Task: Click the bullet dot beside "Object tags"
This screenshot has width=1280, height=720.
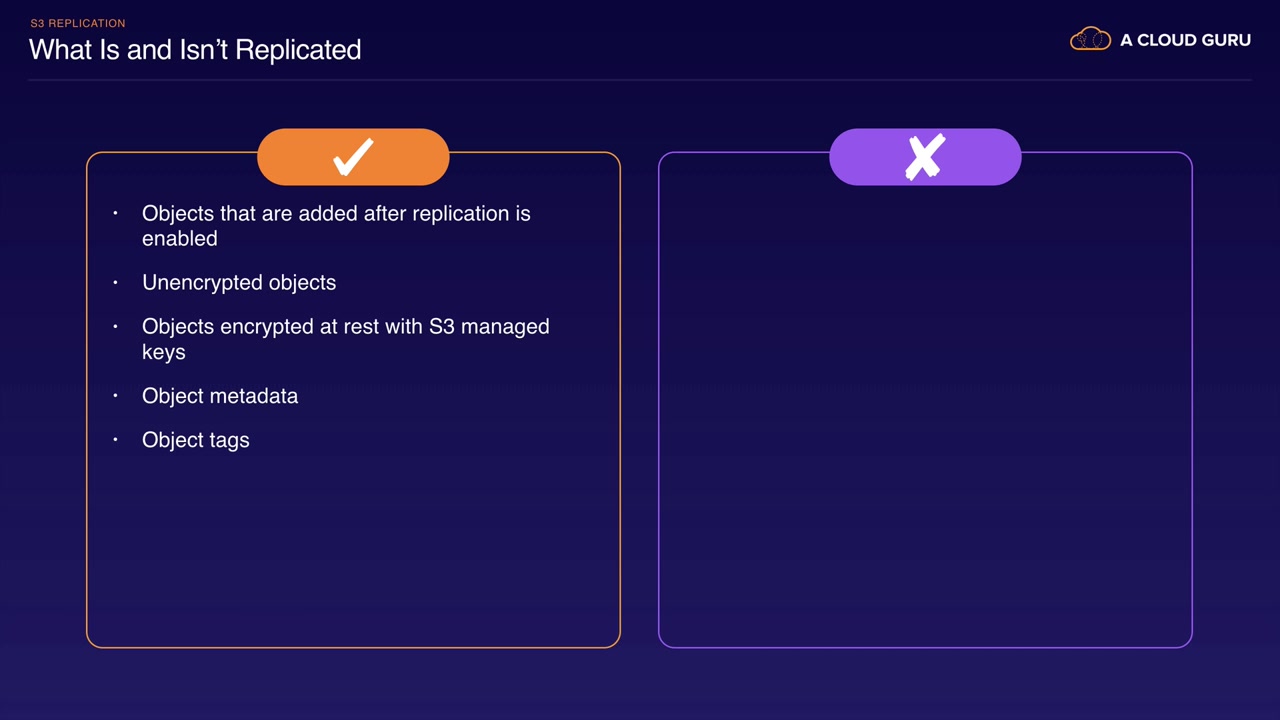Action: (x=116, y=440)
